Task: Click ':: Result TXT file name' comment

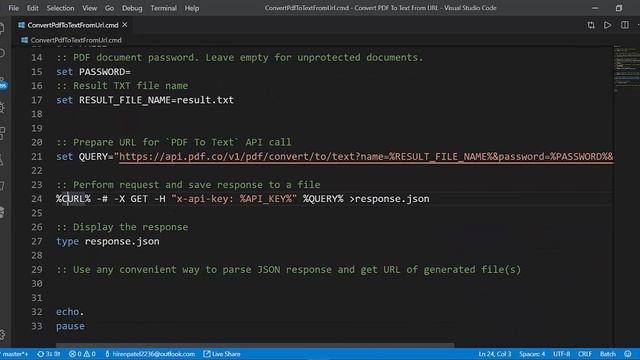Action: coord(122,86)
